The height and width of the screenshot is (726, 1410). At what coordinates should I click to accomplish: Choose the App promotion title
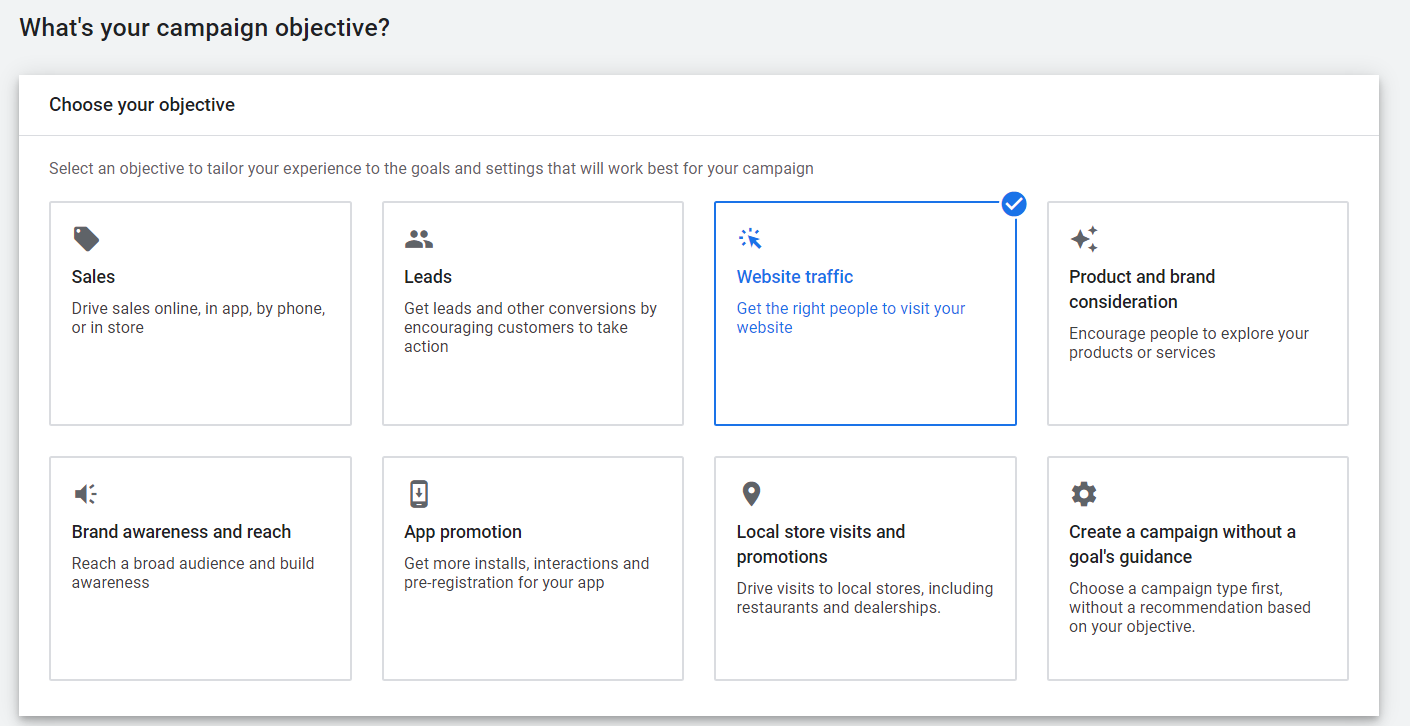[463, 532]
